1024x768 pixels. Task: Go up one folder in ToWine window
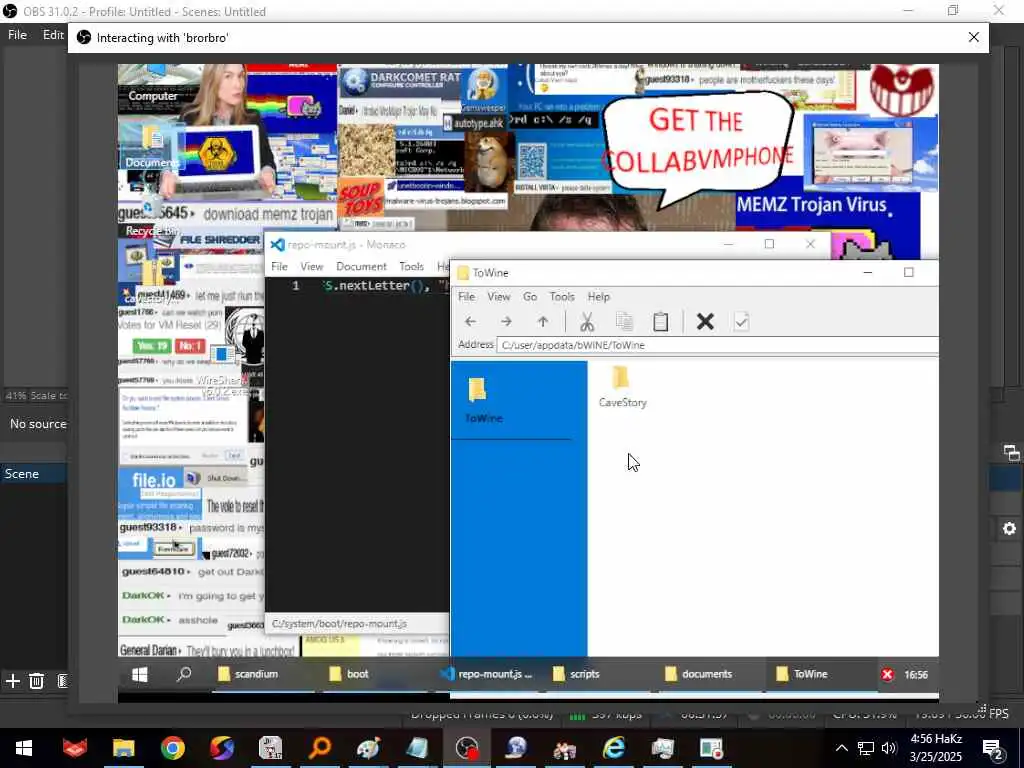point(543,321)
